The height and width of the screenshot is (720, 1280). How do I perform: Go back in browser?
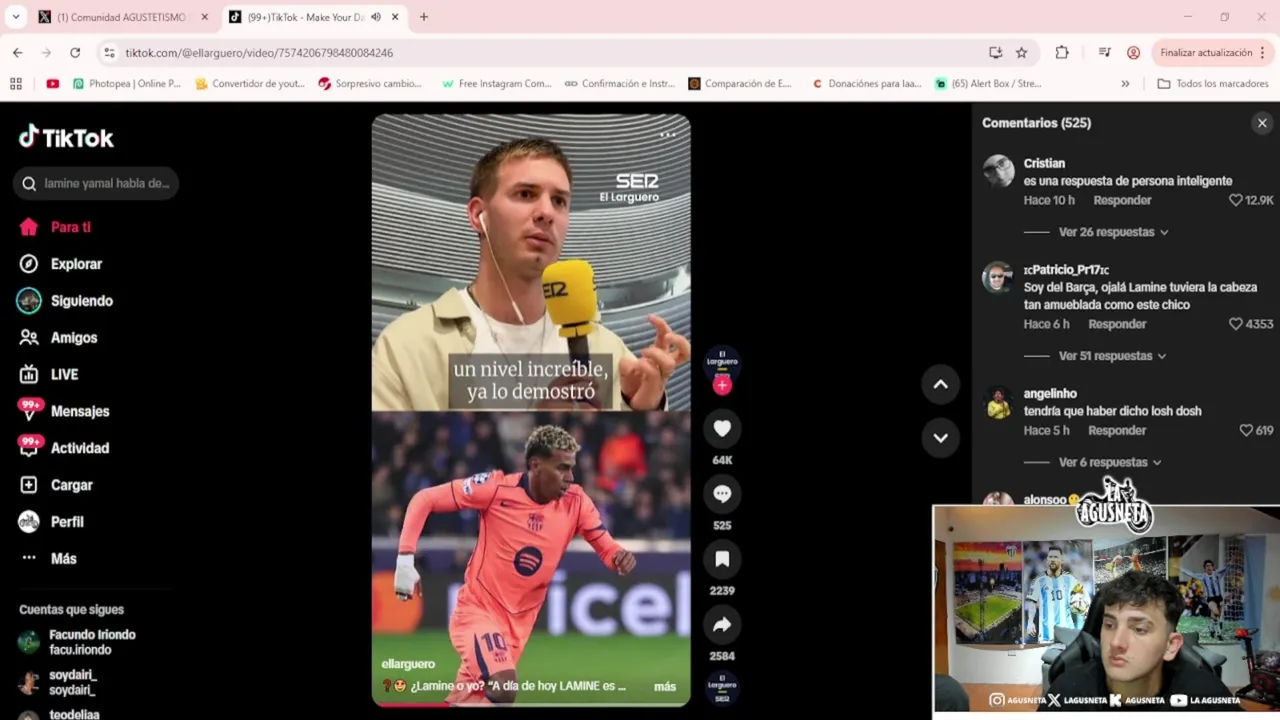point(17,52)
